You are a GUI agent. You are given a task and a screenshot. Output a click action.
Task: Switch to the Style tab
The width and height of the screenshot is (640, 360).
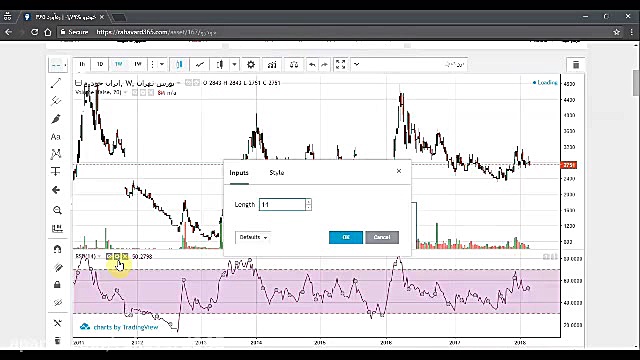click(x=277, y=173)
